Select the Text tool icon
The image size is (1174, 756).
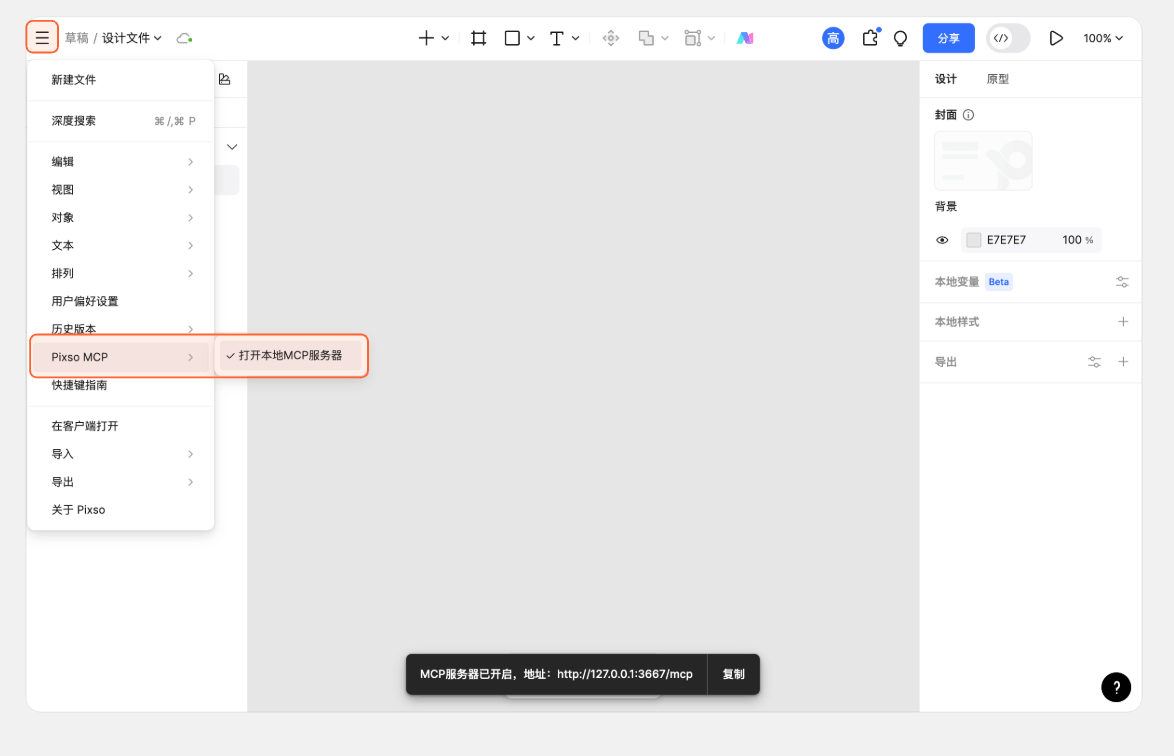click(x=557, y=38)
